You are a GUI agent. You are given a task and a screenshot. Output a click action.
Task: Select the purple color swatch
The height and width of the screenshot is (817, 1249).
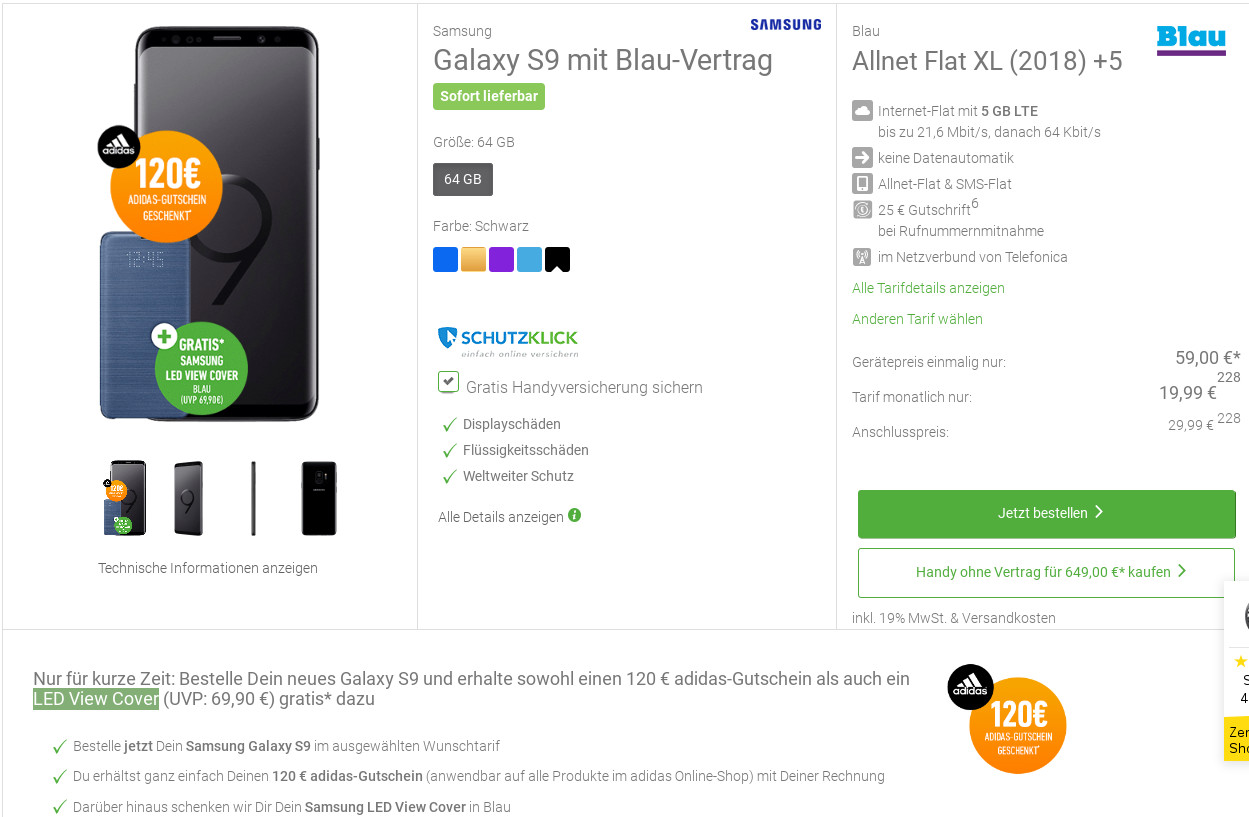[x=501, y=260]
